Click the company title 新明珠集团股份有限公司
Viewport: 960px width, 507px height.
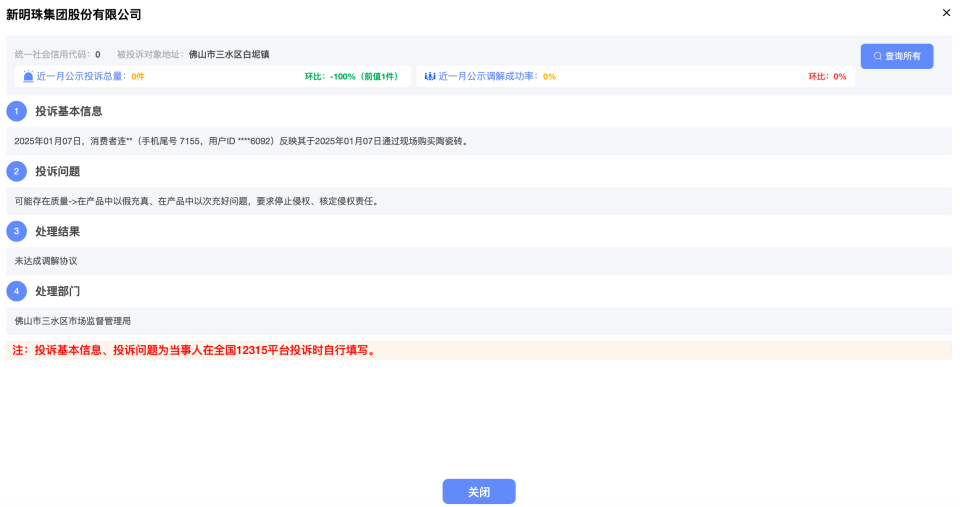(73, 15)
